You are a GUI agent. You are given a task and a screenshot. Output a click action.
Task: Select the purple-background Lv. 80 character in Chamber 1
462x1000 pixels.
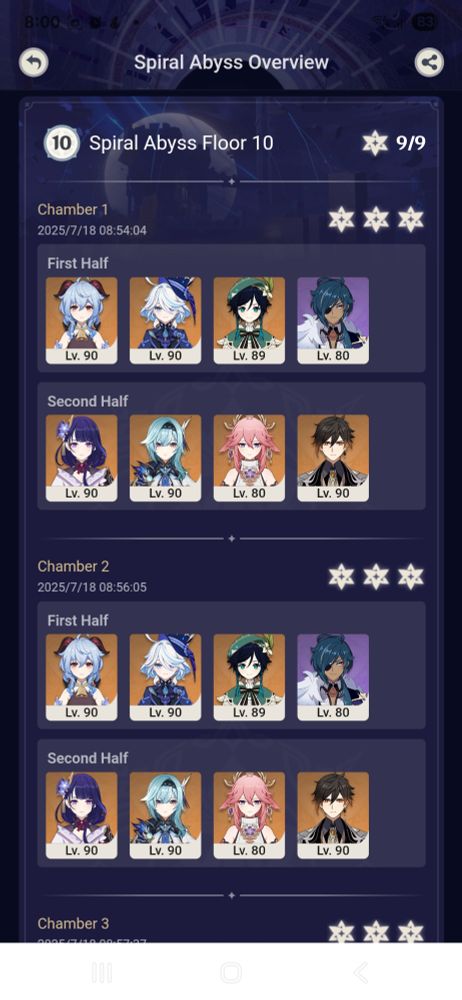click(x=333, y=320)
